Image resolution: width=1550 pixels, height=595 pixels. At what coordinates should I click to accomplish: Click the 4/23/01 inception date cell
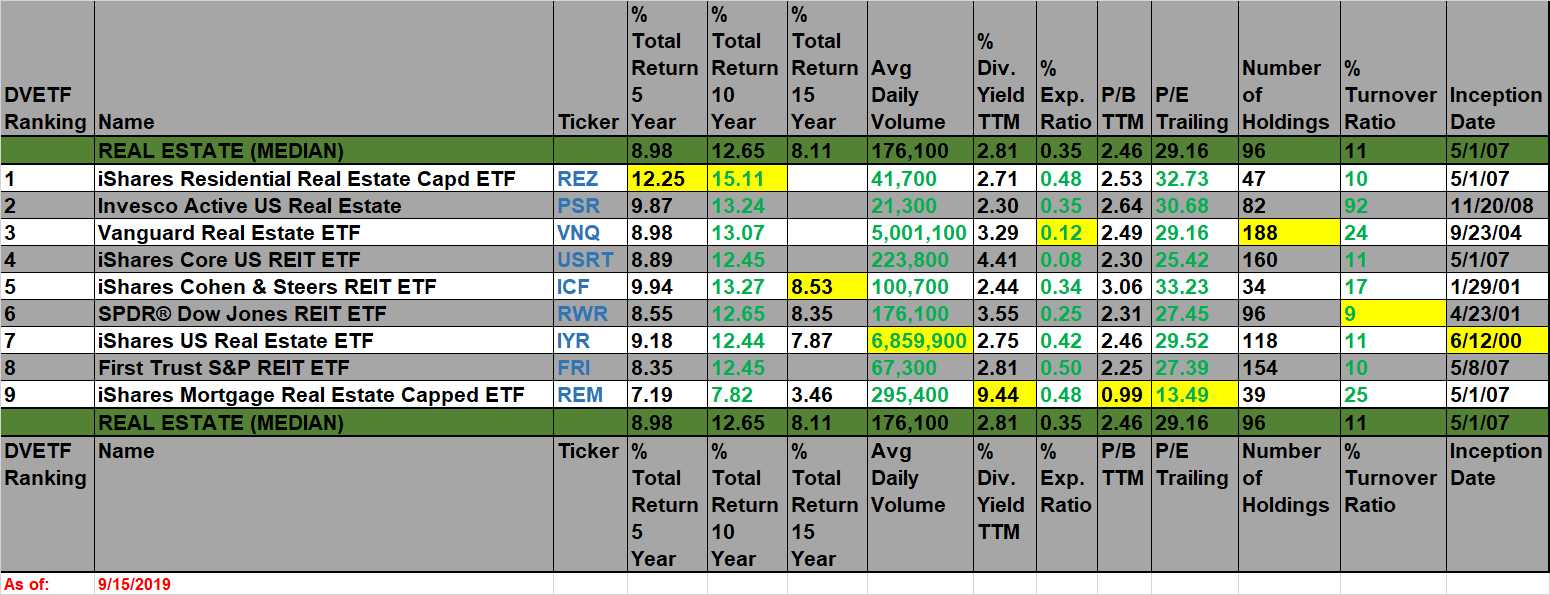tap(1497, 314)
